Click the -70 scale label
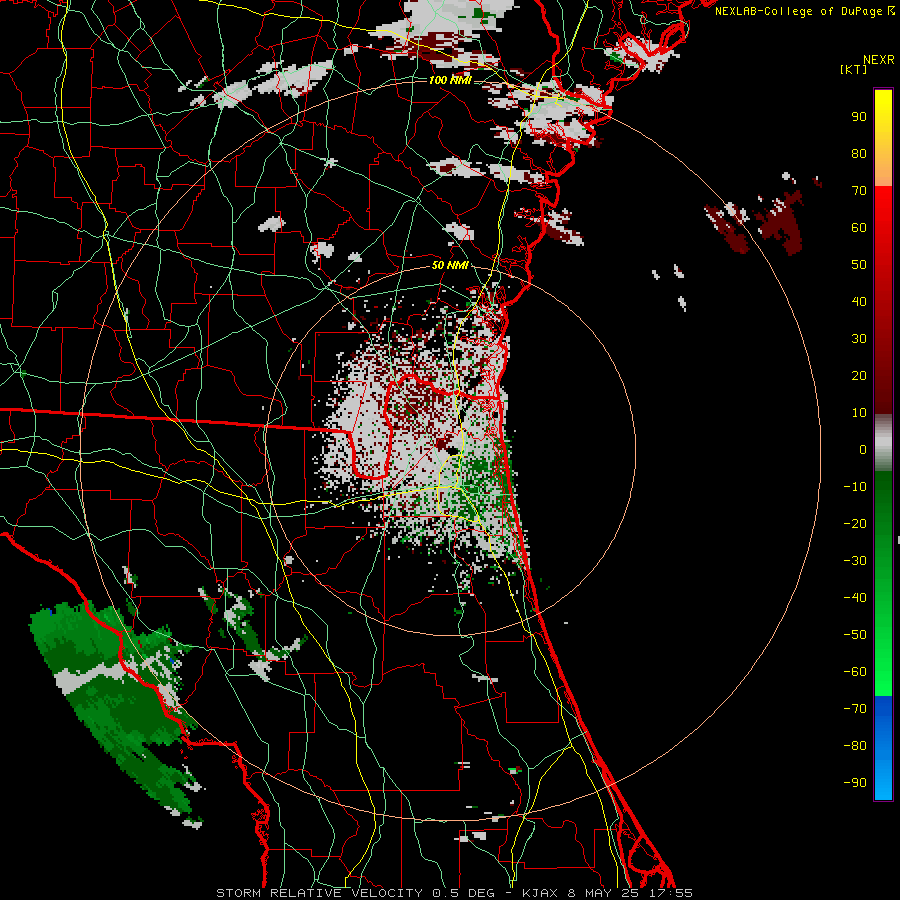Viewport: 900px width, 900px height. (855, 709)
